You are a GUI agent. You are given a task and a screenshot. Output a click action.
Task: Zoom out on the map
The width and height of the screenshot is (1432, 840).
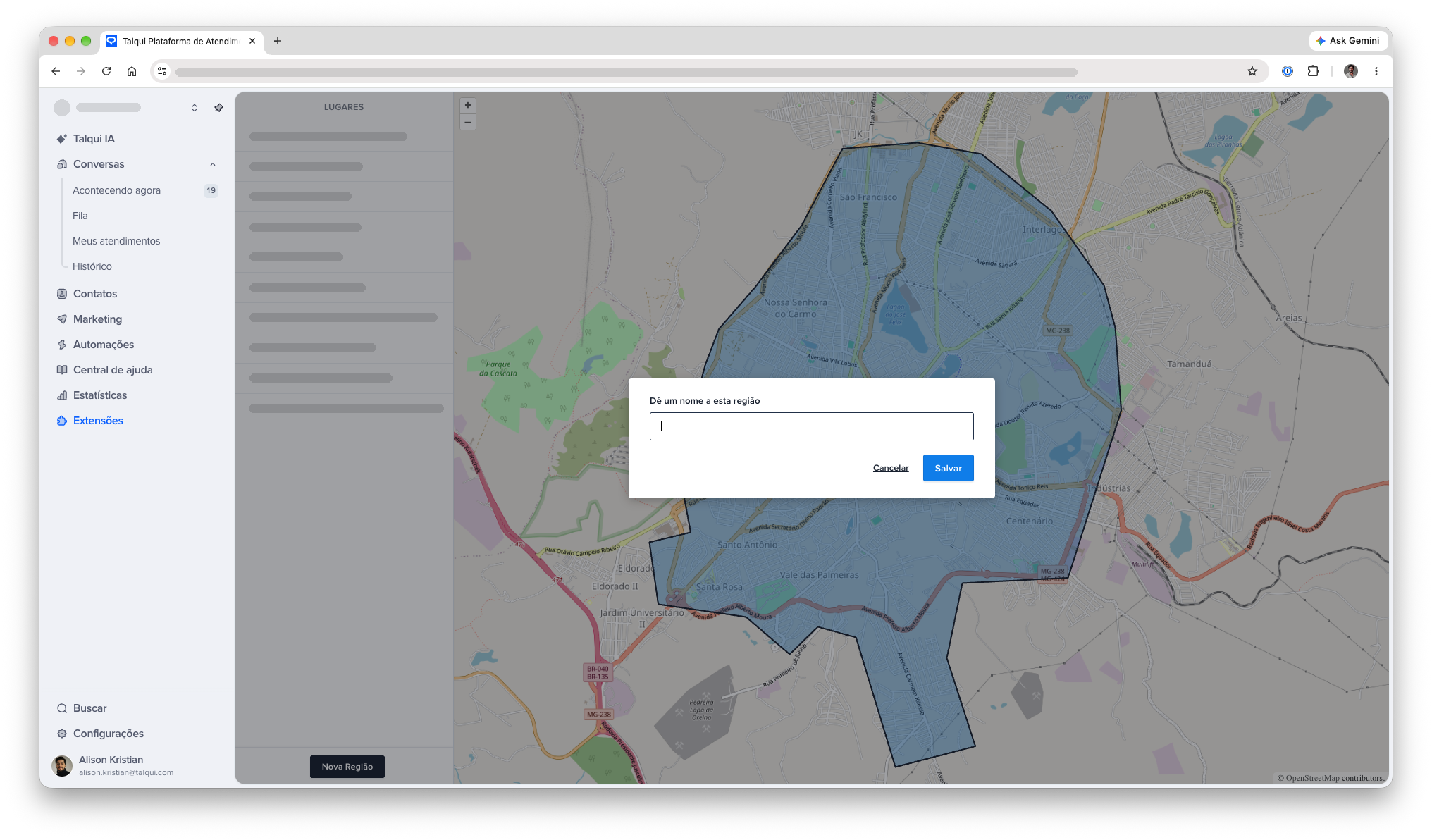[468, 122]
